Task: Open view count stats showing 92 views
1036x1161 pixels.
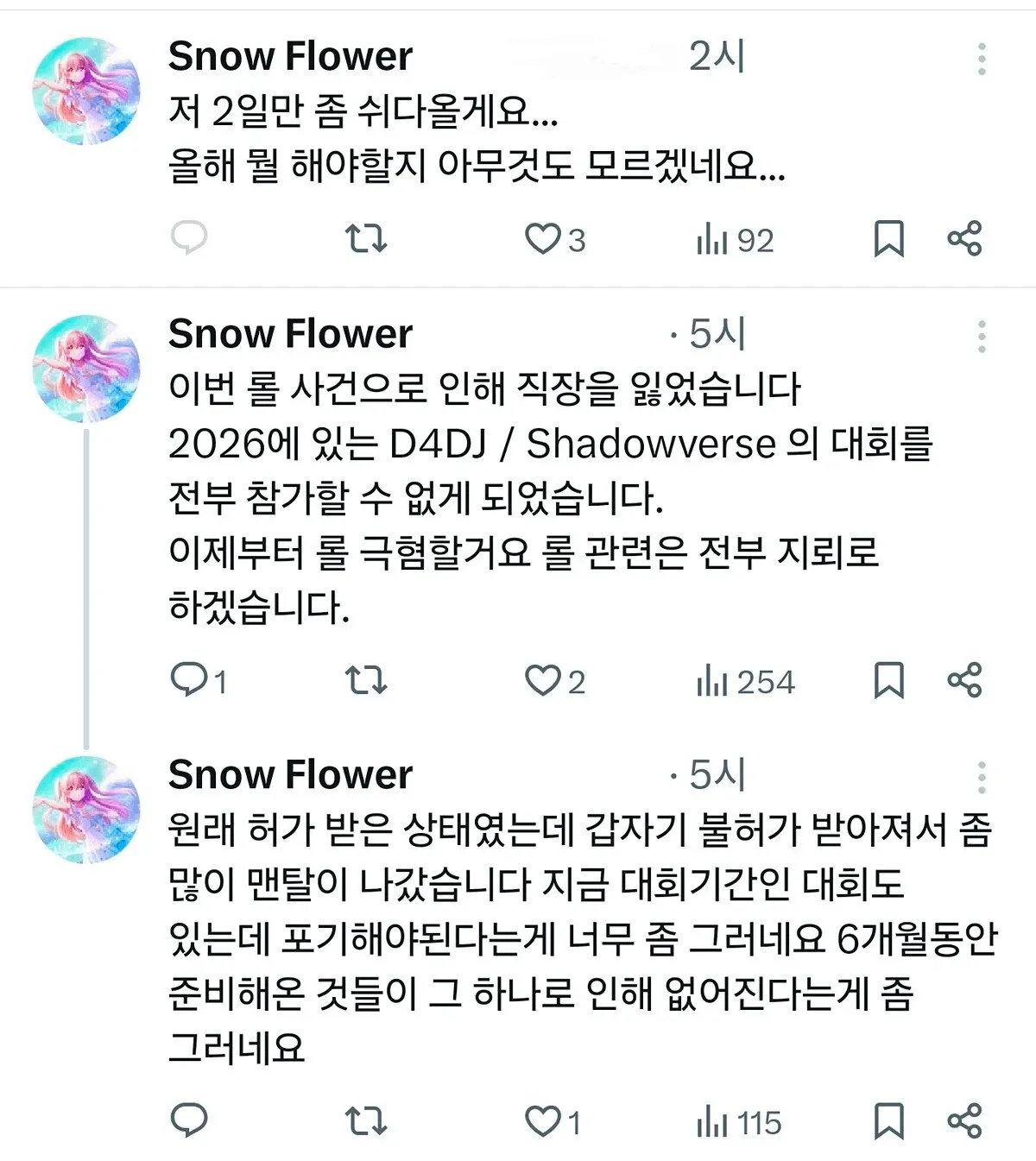Action: (734, 240)
